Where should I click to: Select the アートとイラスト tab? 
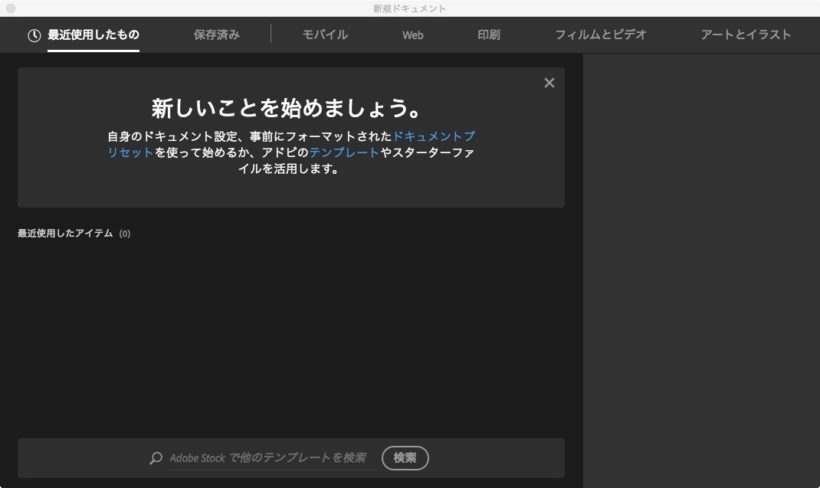point(746,35)
